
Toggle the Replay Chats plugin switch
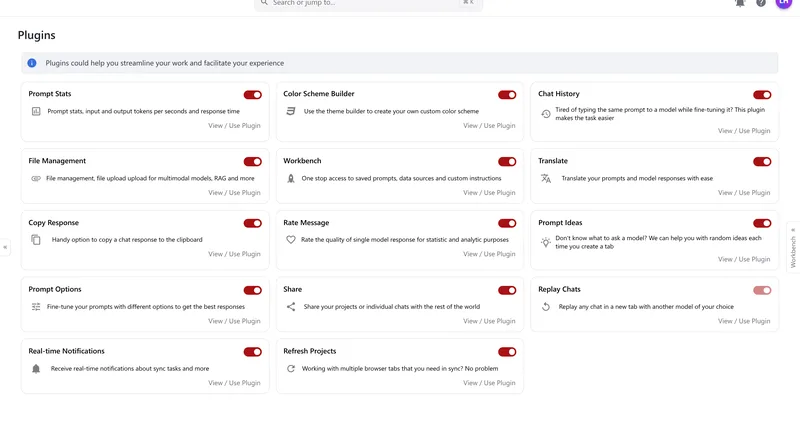point(762,290)
